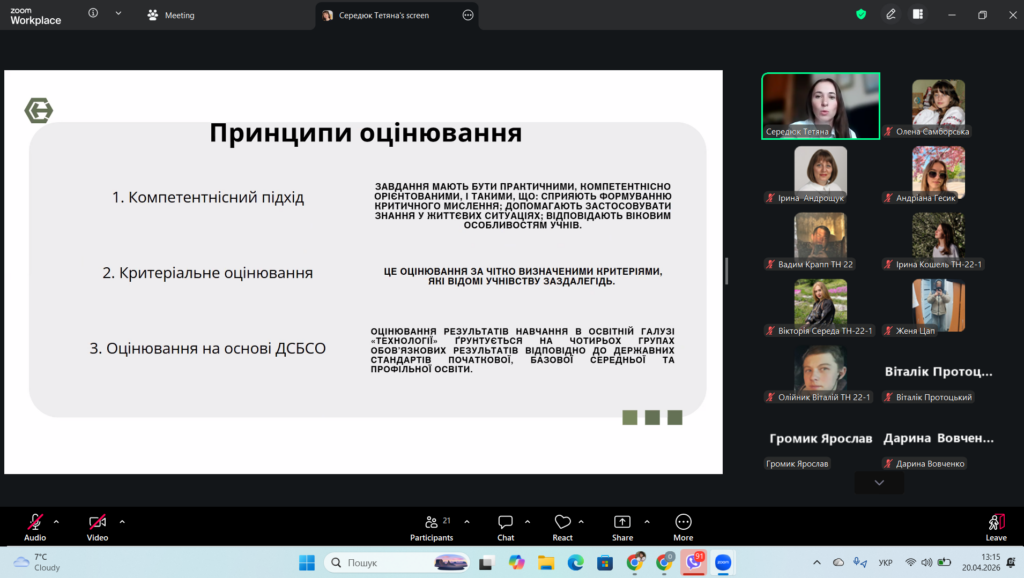The height and width of the screenshot is (578, 1024).
Task: Expand video options arrow next to Video
Action: pyautogui.click(x=122, y=521)
